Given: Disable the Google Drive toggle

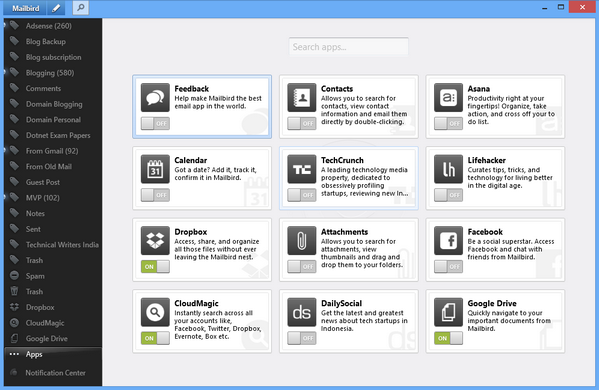Looking at the screenshot, I should [x=448, y=338].
